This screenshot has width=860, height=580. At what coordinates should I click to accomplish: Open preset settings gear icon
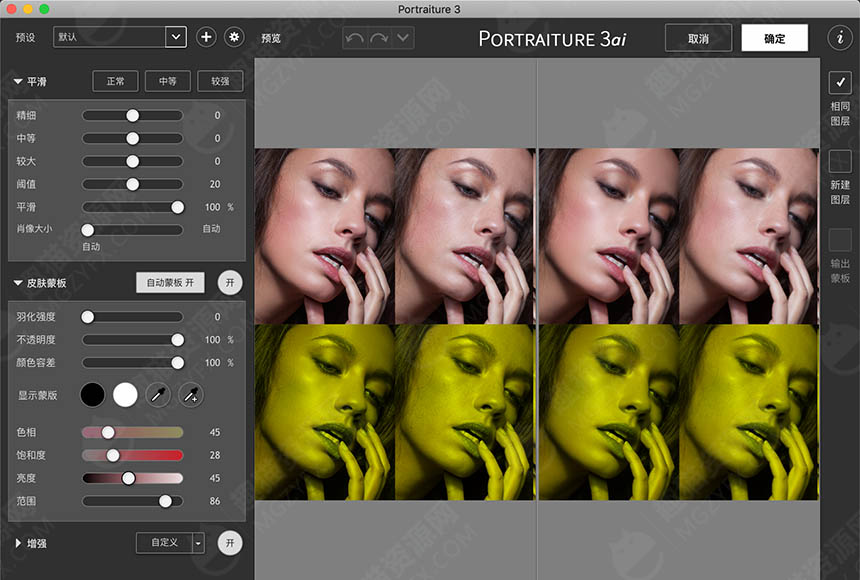234,37
